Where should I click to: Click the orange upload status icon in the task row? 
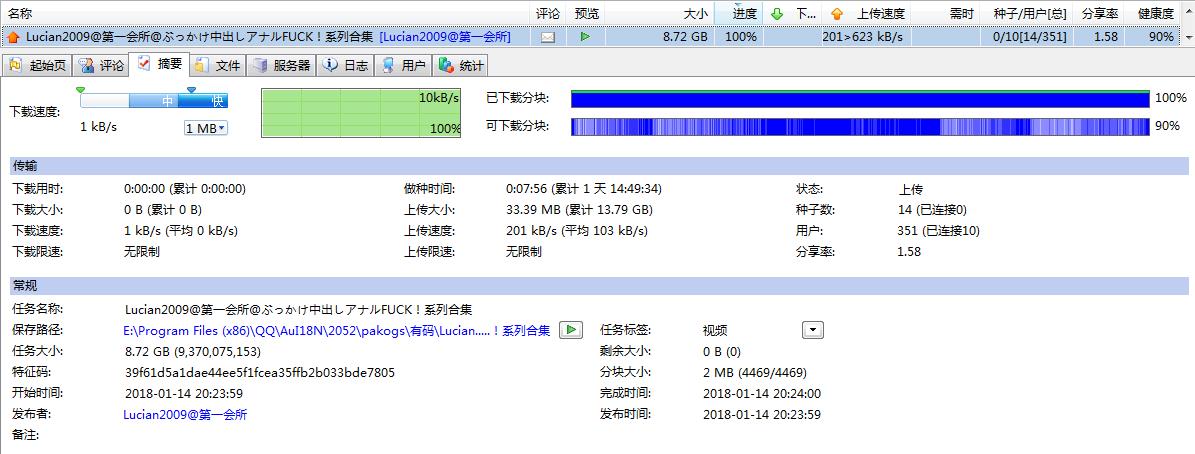point(13,37)
